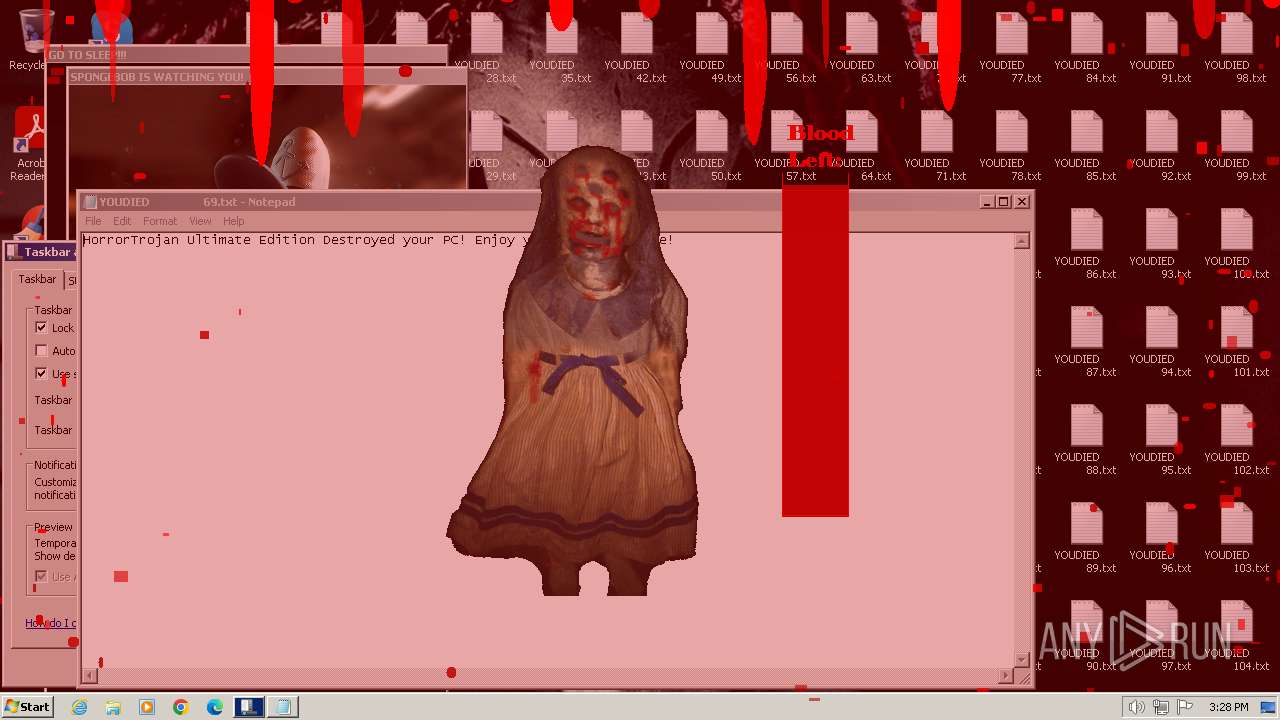Launch Microsoft Edge from the taskbar
The width and height of the screenshot is (1280, 720).
pyautogui.click(x=215, y=707)
